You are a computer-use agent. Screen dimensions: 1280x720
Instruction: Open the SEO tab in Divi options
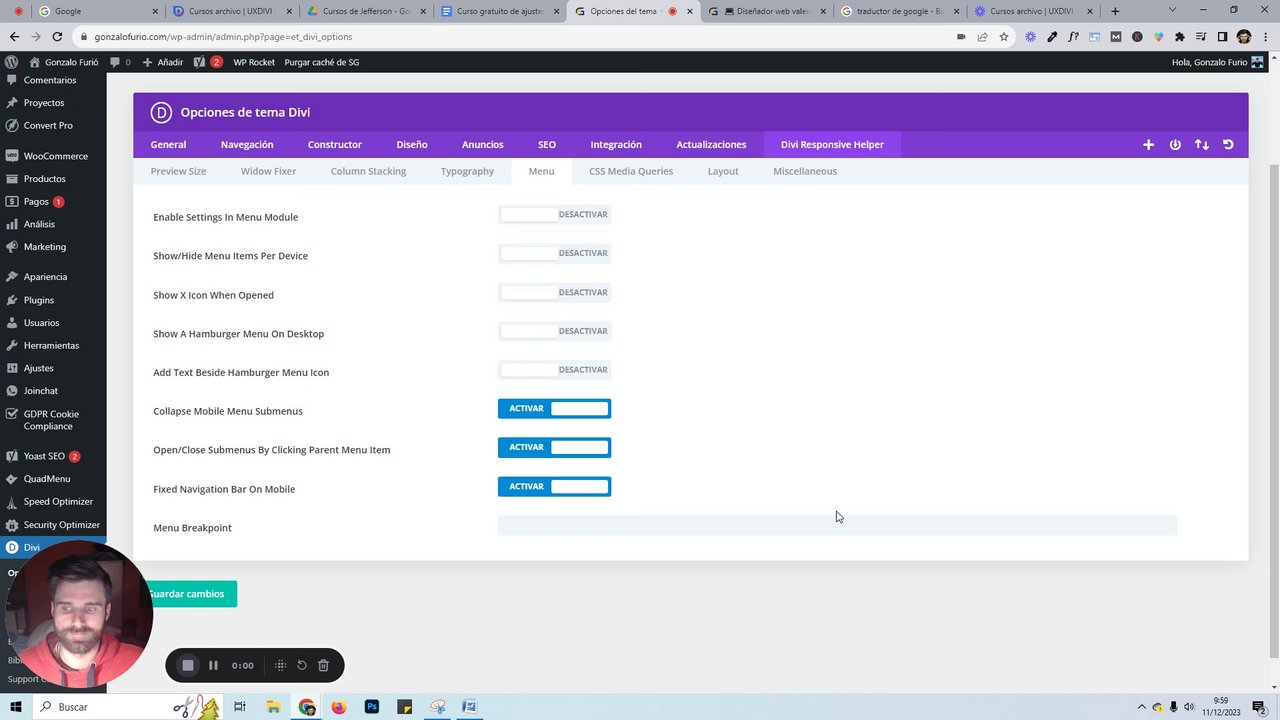click(x=547, y=145)
